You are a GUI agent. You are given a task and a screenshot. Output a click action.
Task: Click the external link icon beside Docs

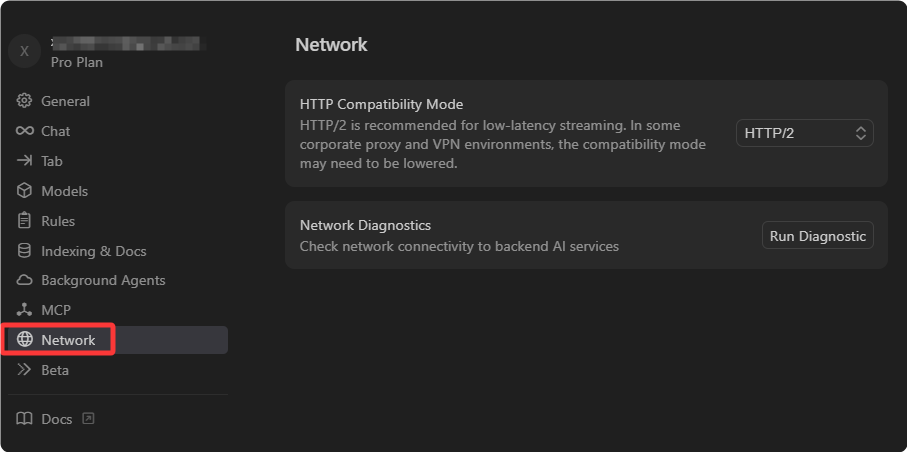88,418
